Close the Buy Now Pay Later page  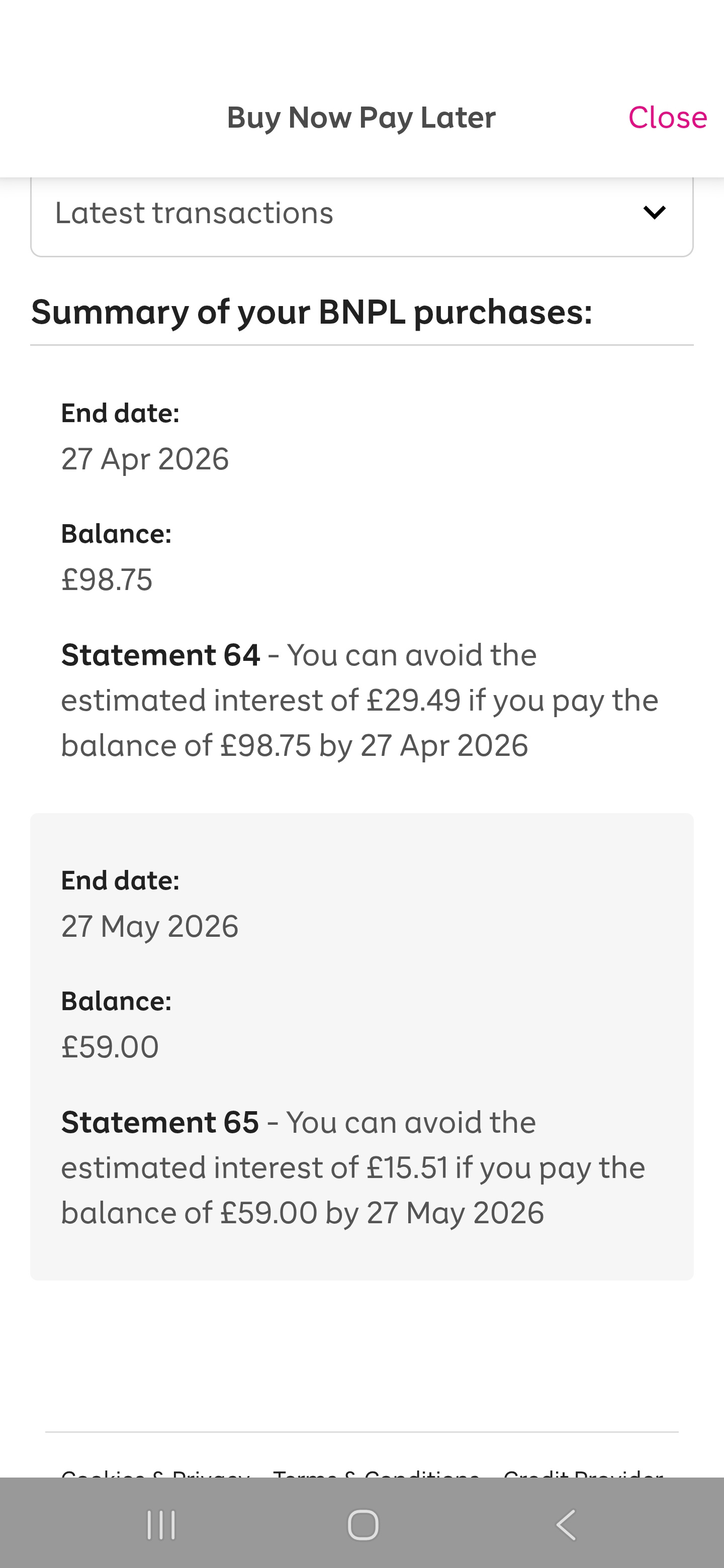point(667,118)
